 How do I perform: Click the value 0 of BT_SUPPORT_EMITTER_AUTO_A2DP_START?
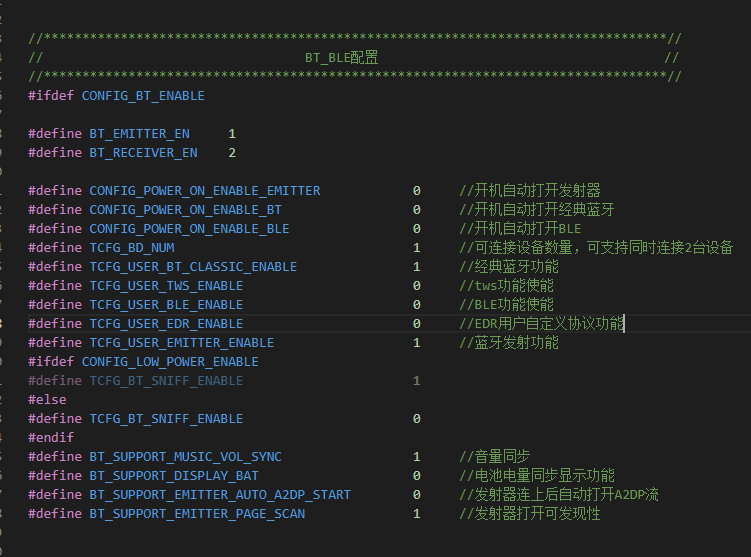tap(417, 495)
